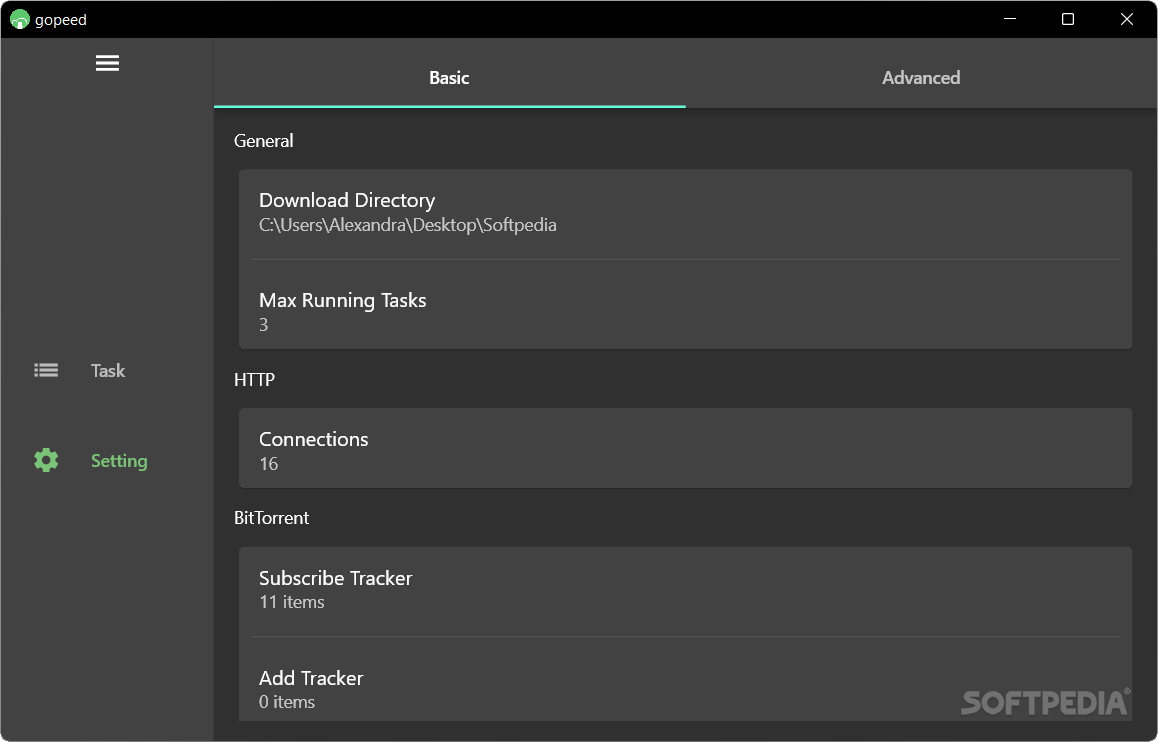
Task: Click the value 3 under Max Running Tasks
Action: pos(264,325)
